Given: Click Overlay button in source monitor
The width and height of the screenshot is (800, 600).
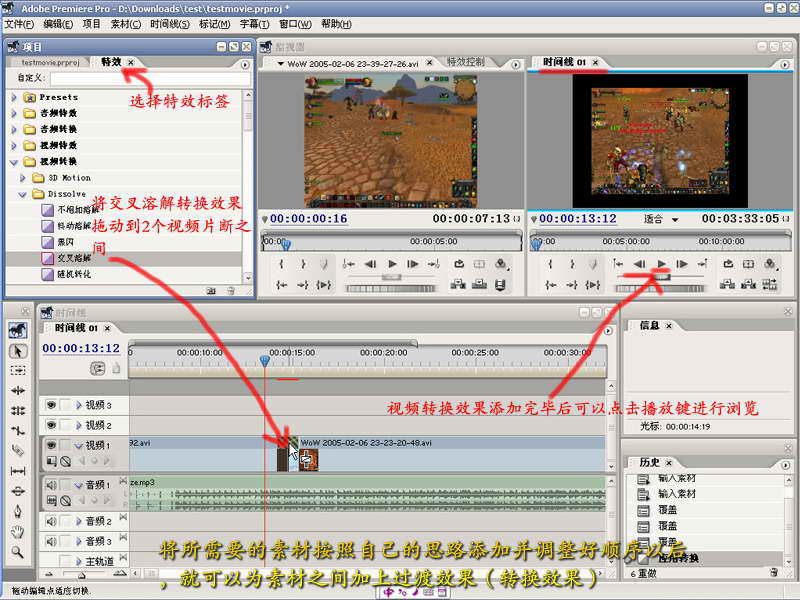Looking at the screenshot, I should click(479, 285).
